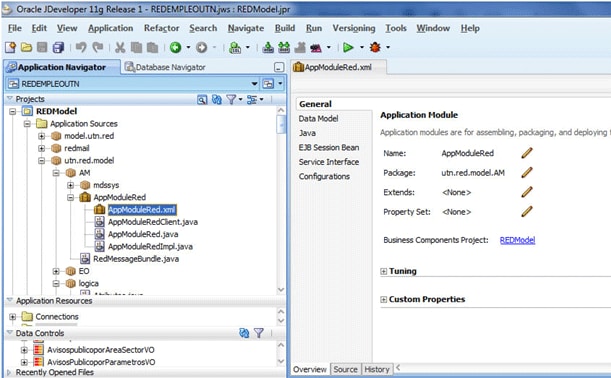Image resolution: width=611 pixels, height=378 pixels.
Task: Collapse the Projects panel section
Action: point(10,99)
